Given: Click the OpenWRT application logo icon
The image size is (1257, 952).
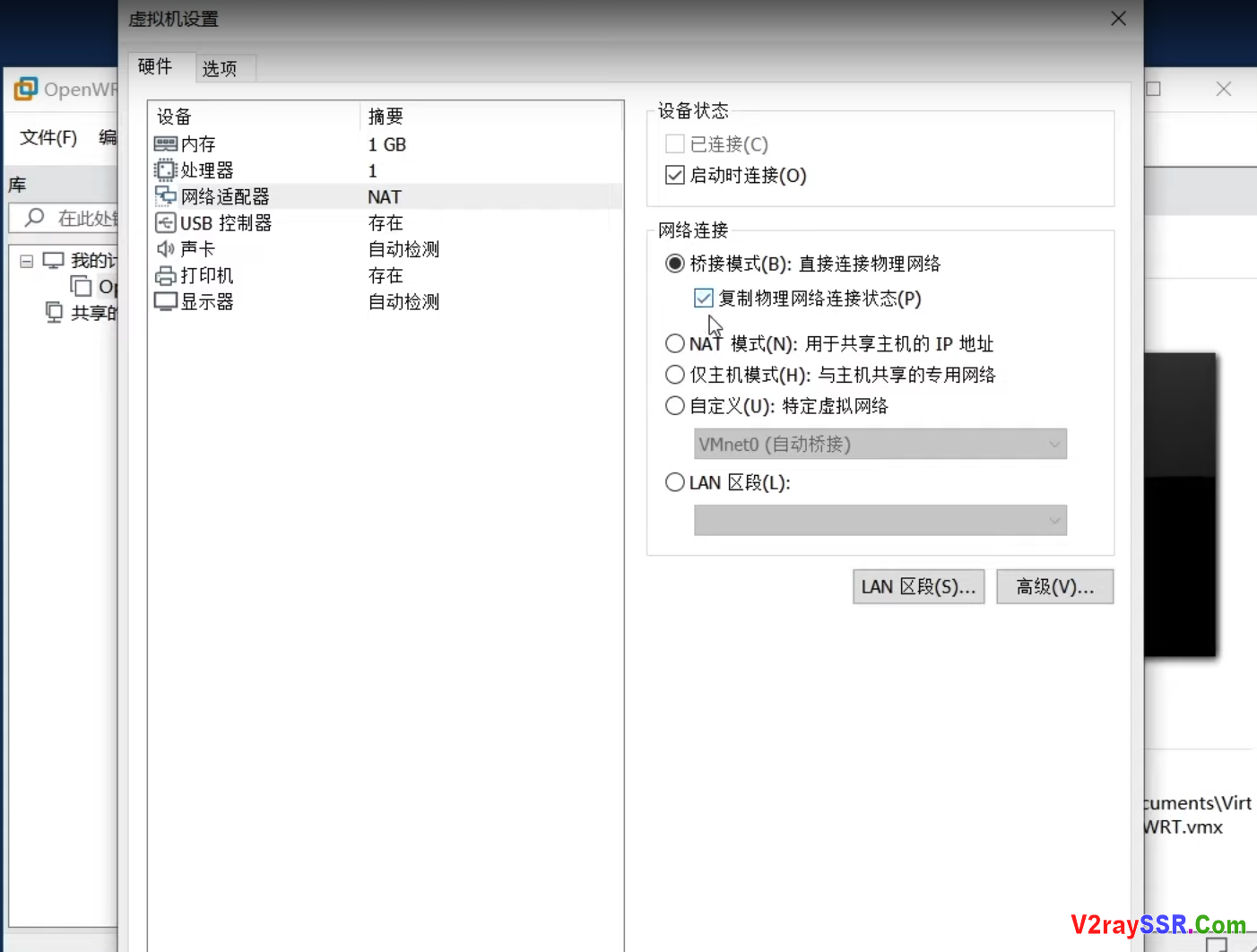Looking at the screenshot, I should (x=24, y=89).
